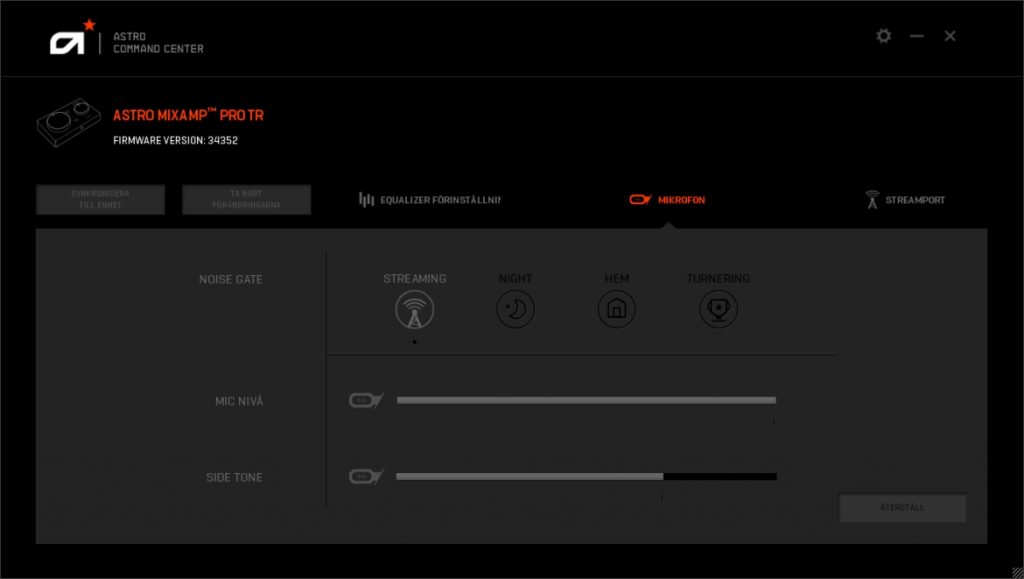
Task: Click the MixAmp Pro TR device image
Action: click(69, 122)
